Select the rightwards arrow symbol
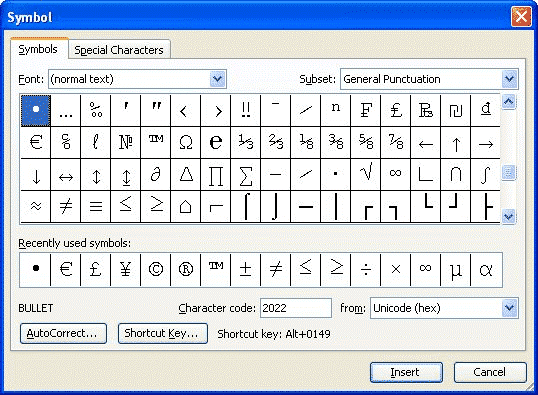This screenshot has height=395, width=538. click(486, 142)
